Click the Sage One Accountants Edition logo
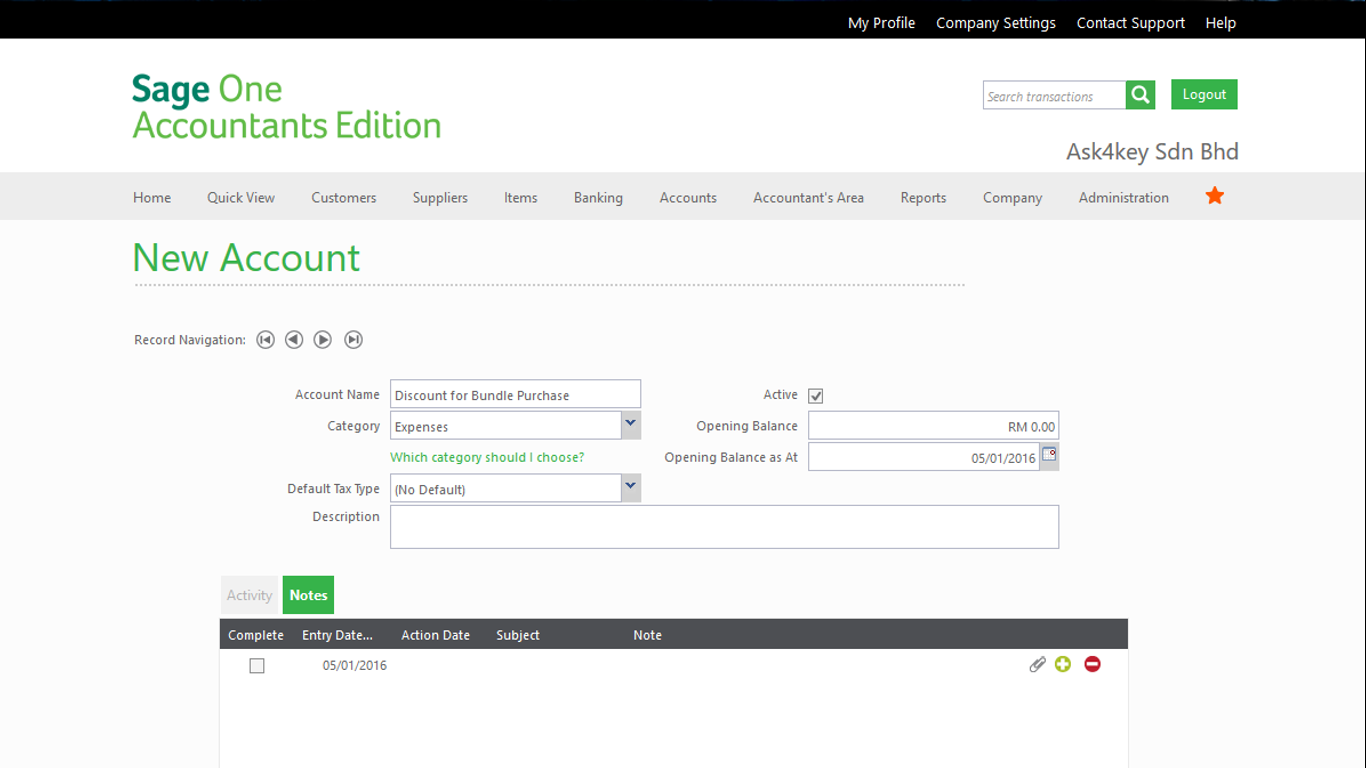The height and width of the screenshot is (768, 1366). (286, 106)
